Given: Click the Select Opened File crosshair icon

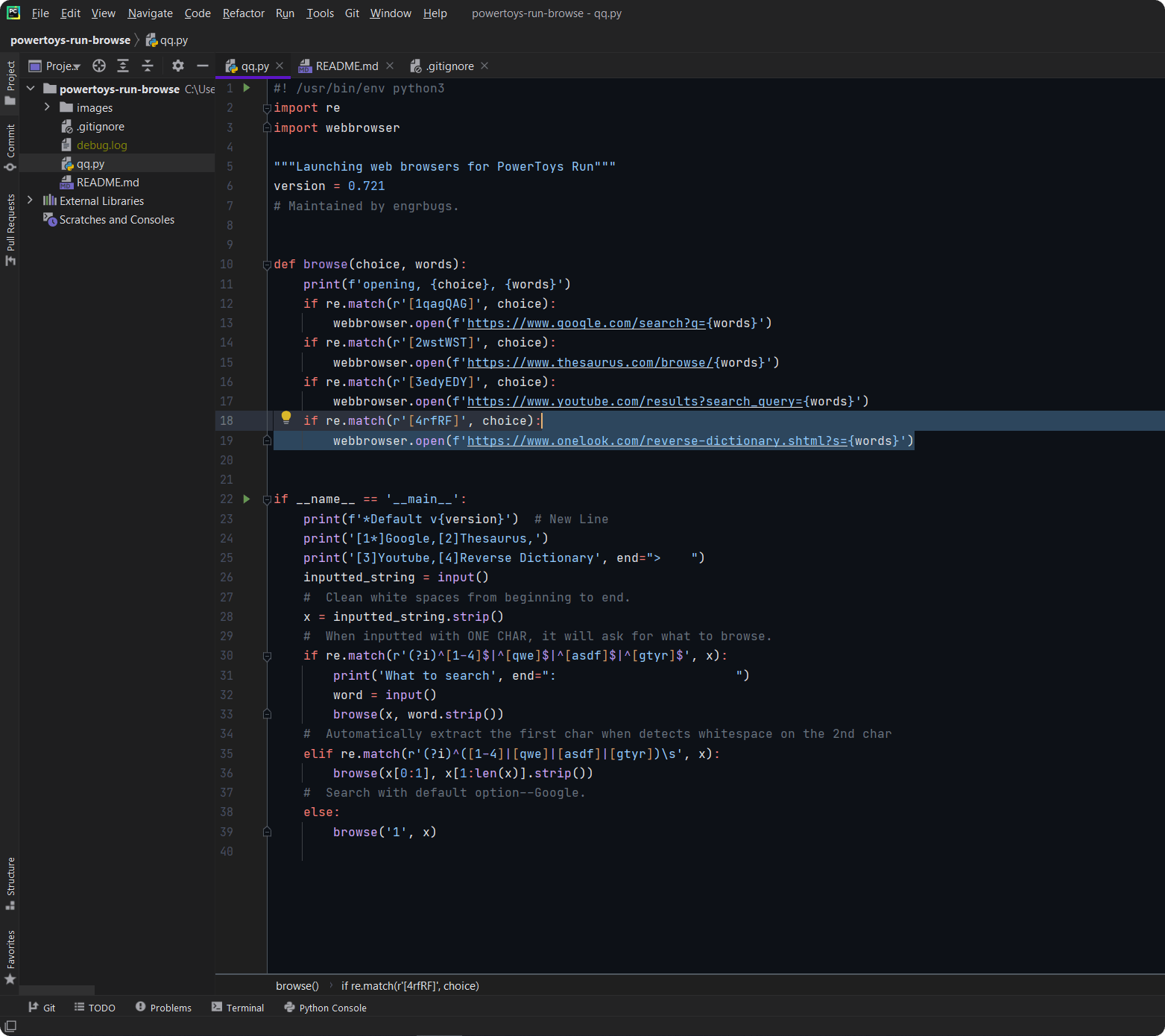Looking at the screenshot, I should point(98,66).
